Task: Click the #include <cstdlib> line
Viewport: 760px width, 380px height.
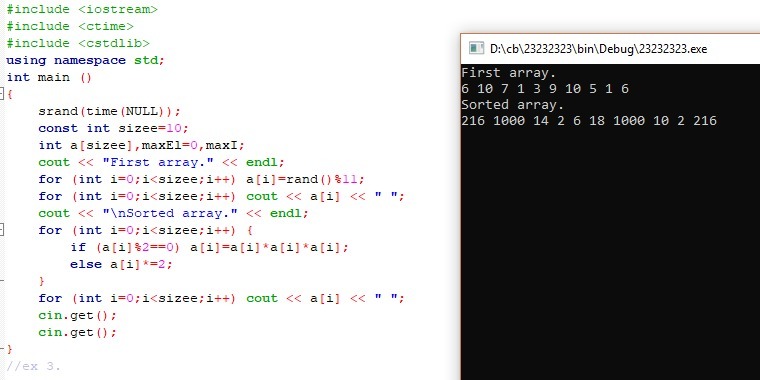Action: coord(78,43)
